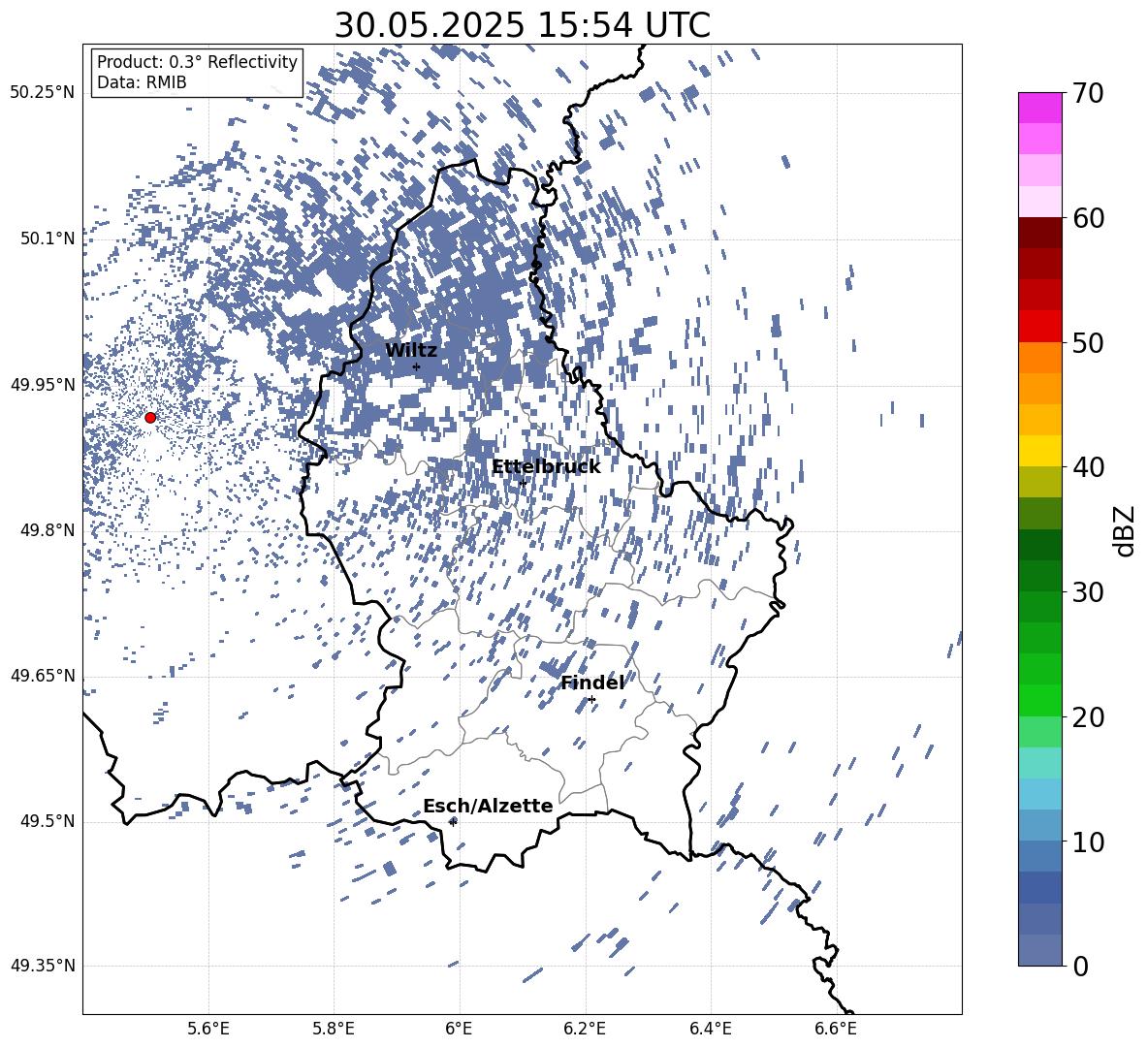Viewport: 1148px width, 1048px height.
Task: Click the 5.8°E longitude label
Action: (334, 1029)
